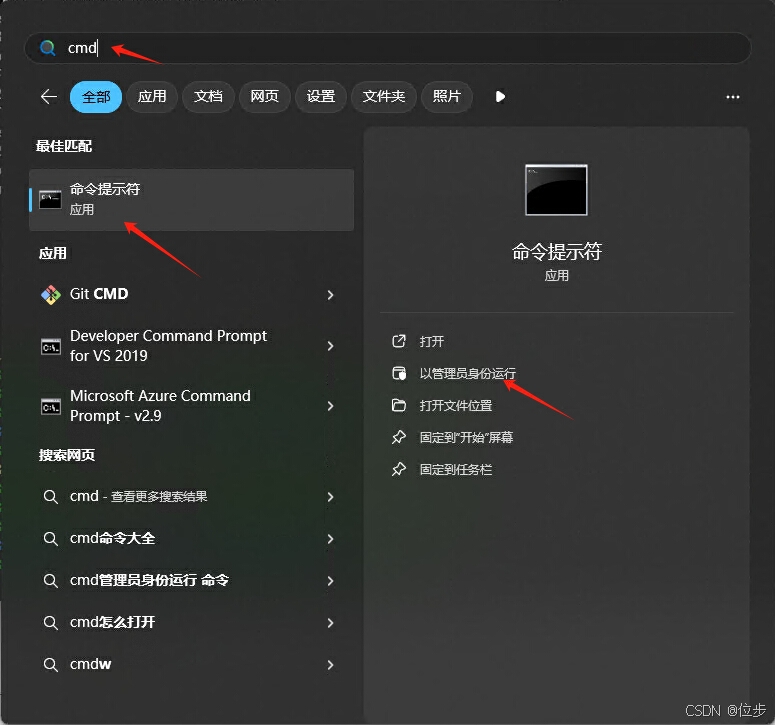Image resolution: width=775 pixels, height=725 pixels.
Task: Choose 固定到"开始"屏幕
Action: (466, 437)
